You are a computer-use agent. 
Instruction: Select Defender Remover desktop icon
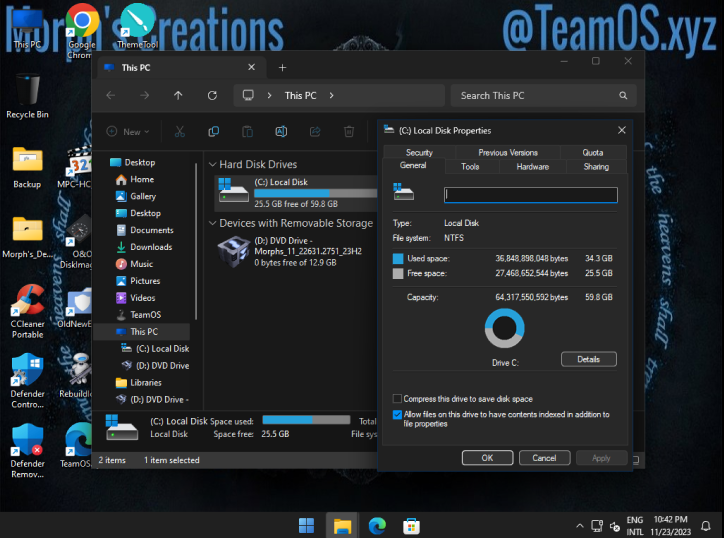coord(27,451)
